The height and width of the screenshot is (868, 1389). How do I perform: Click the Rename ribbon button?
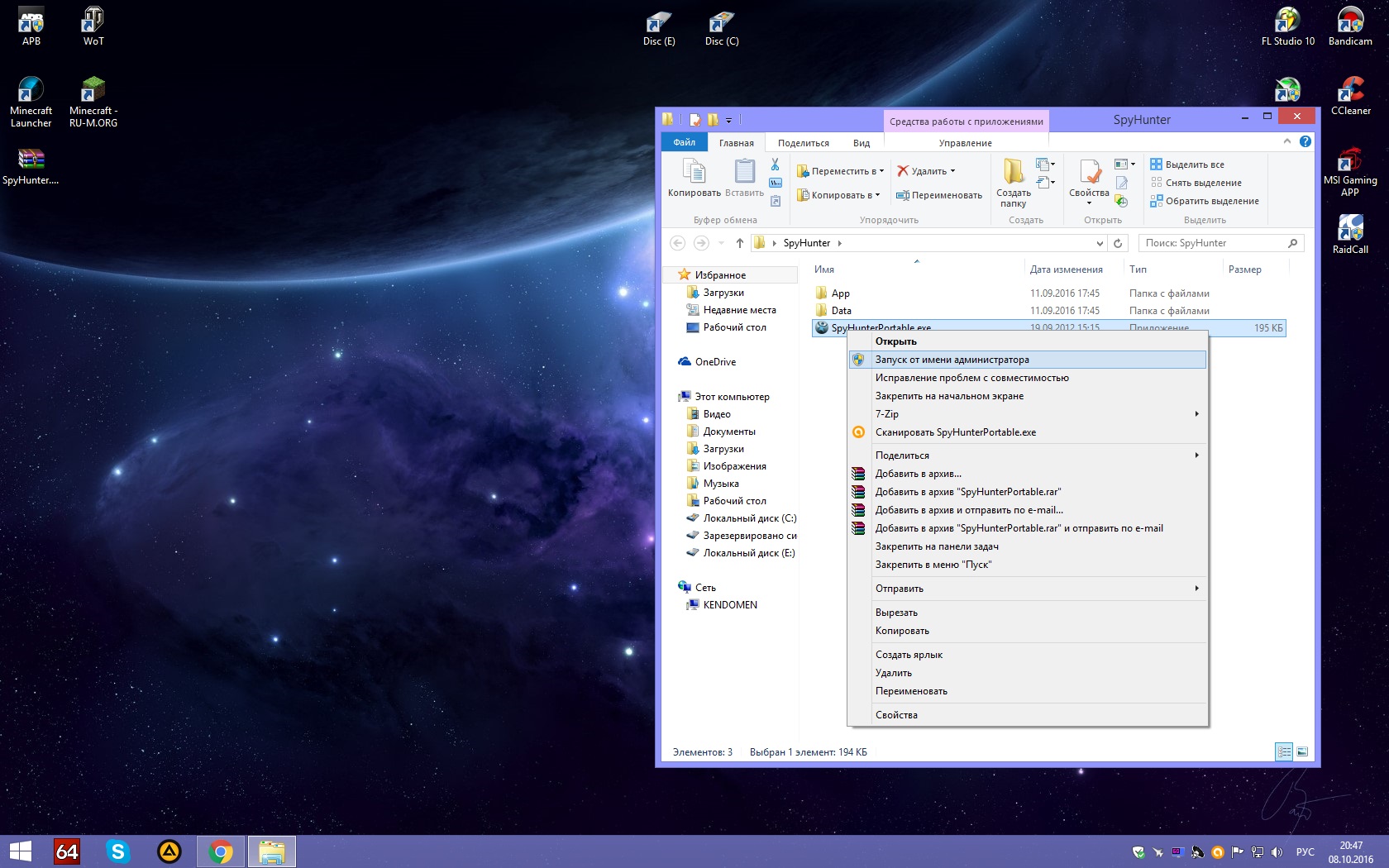coord(939,195)
